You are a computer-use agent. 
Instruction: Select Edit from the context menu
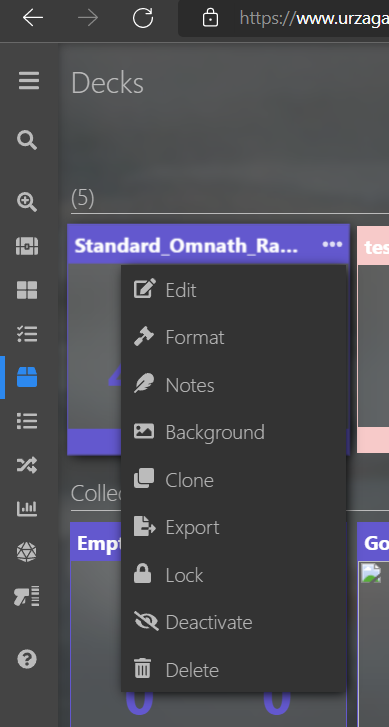[x=234, y=290]
